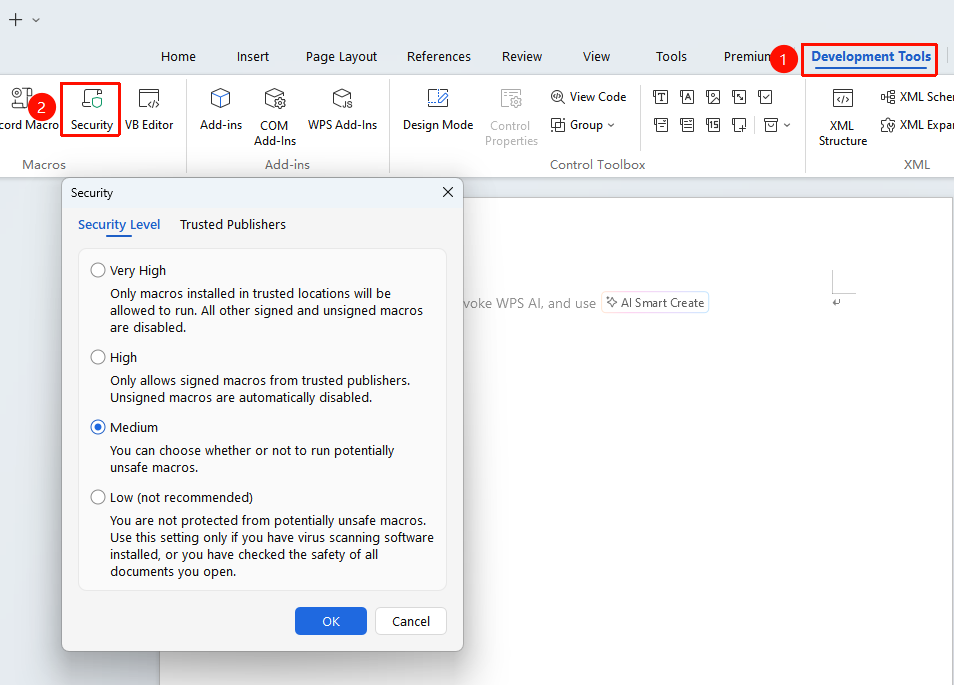Switch to the Trusted Publishers tab
The image size is (954, 685).
point(232,224)
